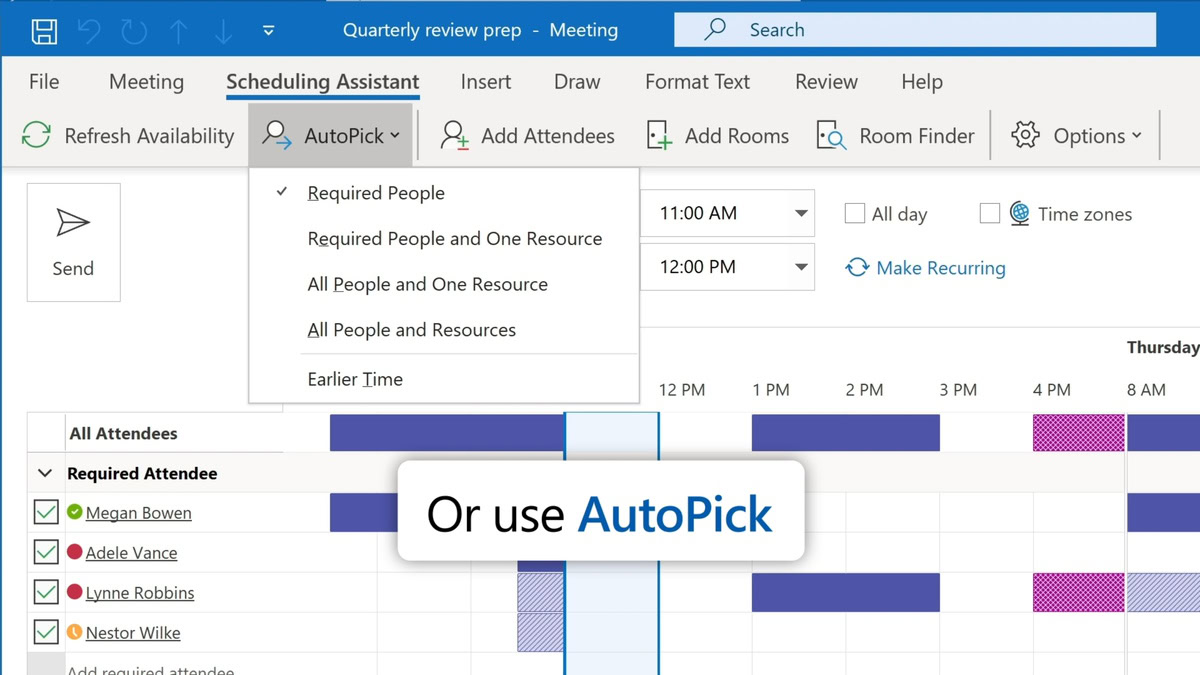This screenshot has width=1200, height=675.
Task: Switch to the Insert ribbon tab
Action: coord(486,82)
